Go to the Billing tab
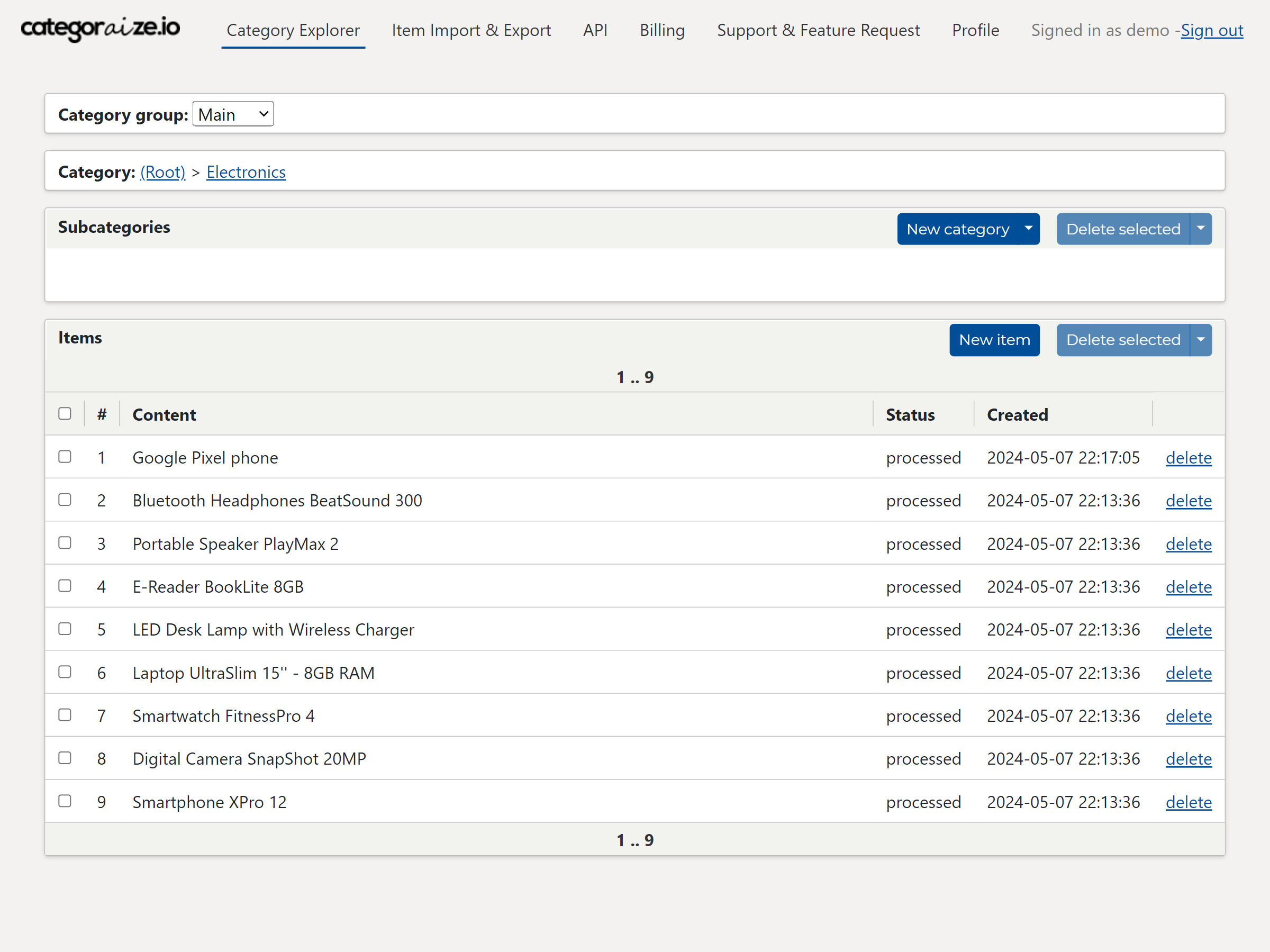Screen dimensions: 1270x952 tap(662, 31)
